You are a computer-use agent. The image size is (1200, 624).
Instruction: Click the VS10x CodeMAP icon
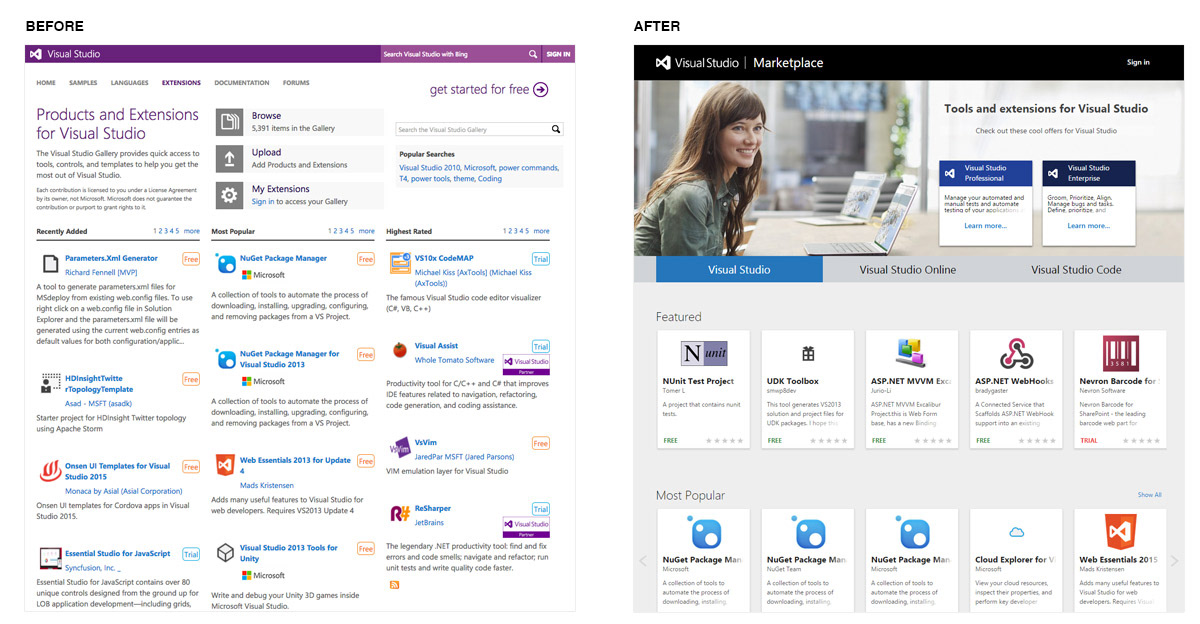400,264
